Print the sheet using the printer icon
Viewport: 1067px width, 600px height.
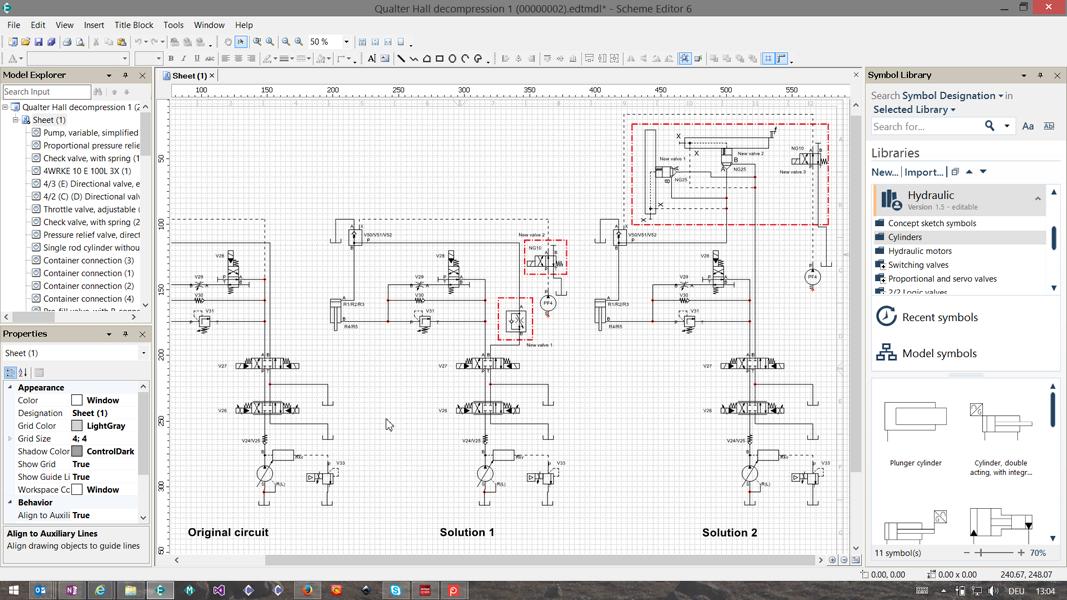[x=67, y=42]
